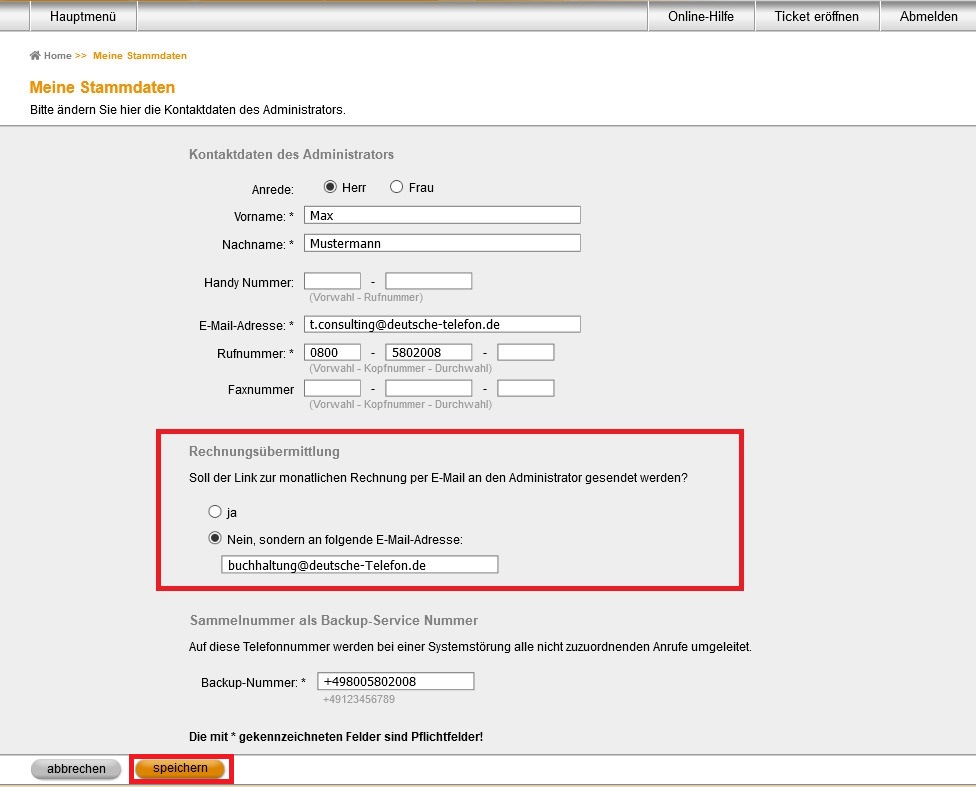The height and width of the screenshot is (787, 976).
Task: Edit the administrator E-Mail-Adresse field
Action: click(x=442, y=324)
